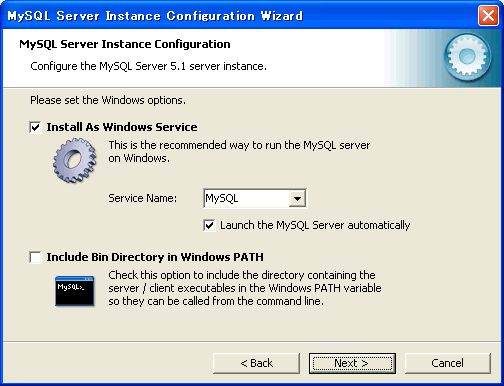Go to the Next wizard page

pos(352,363)
